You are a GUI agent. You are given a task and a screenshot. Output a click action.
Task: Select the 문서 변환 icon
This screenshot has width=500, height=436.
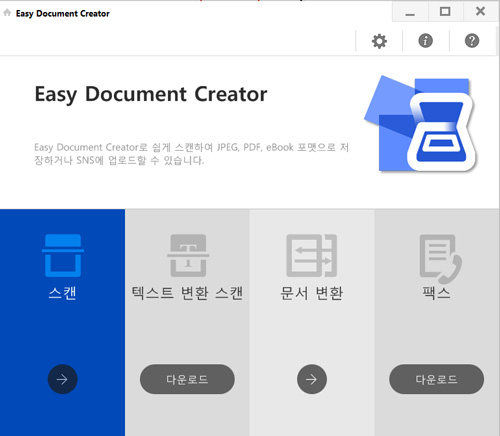312,255
